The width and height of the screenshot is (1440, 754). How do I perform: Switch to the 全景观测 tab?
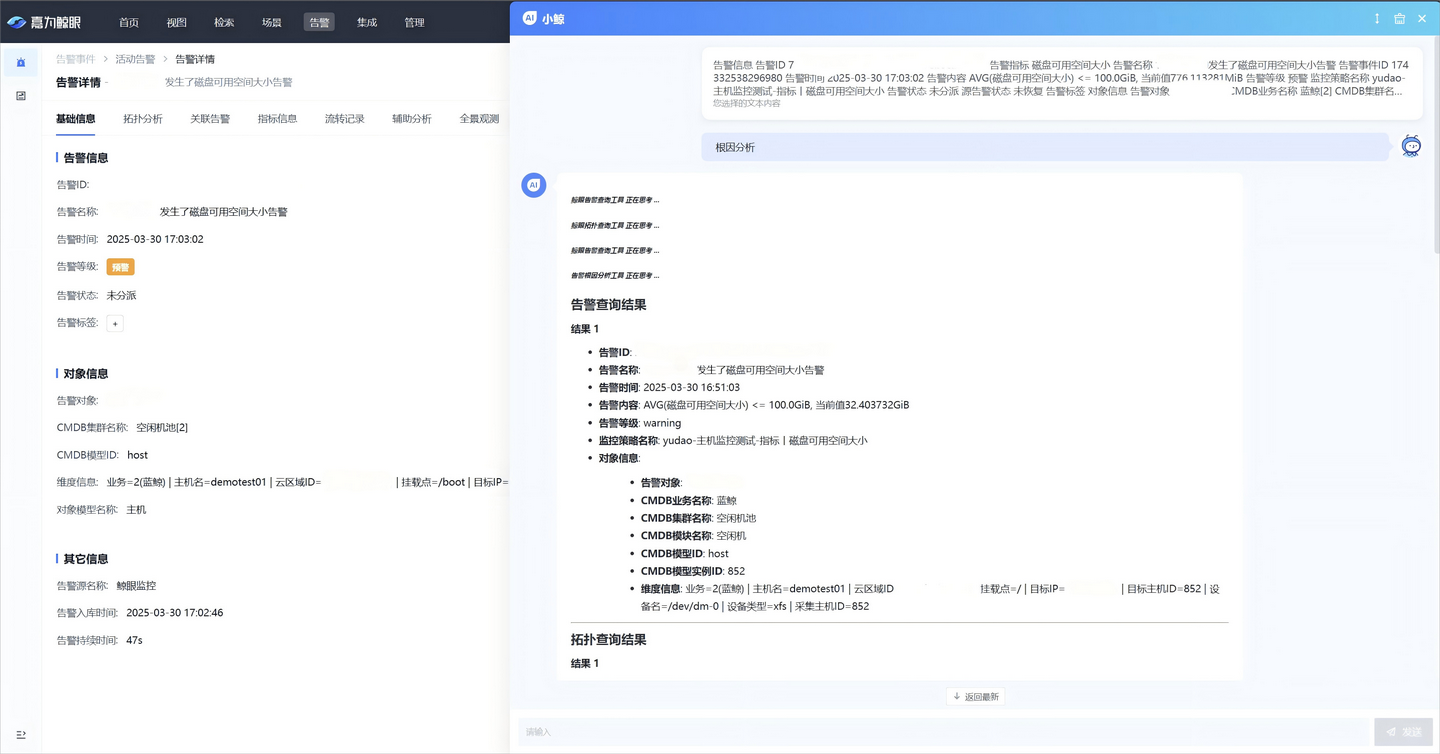click(x=479, y=119)
